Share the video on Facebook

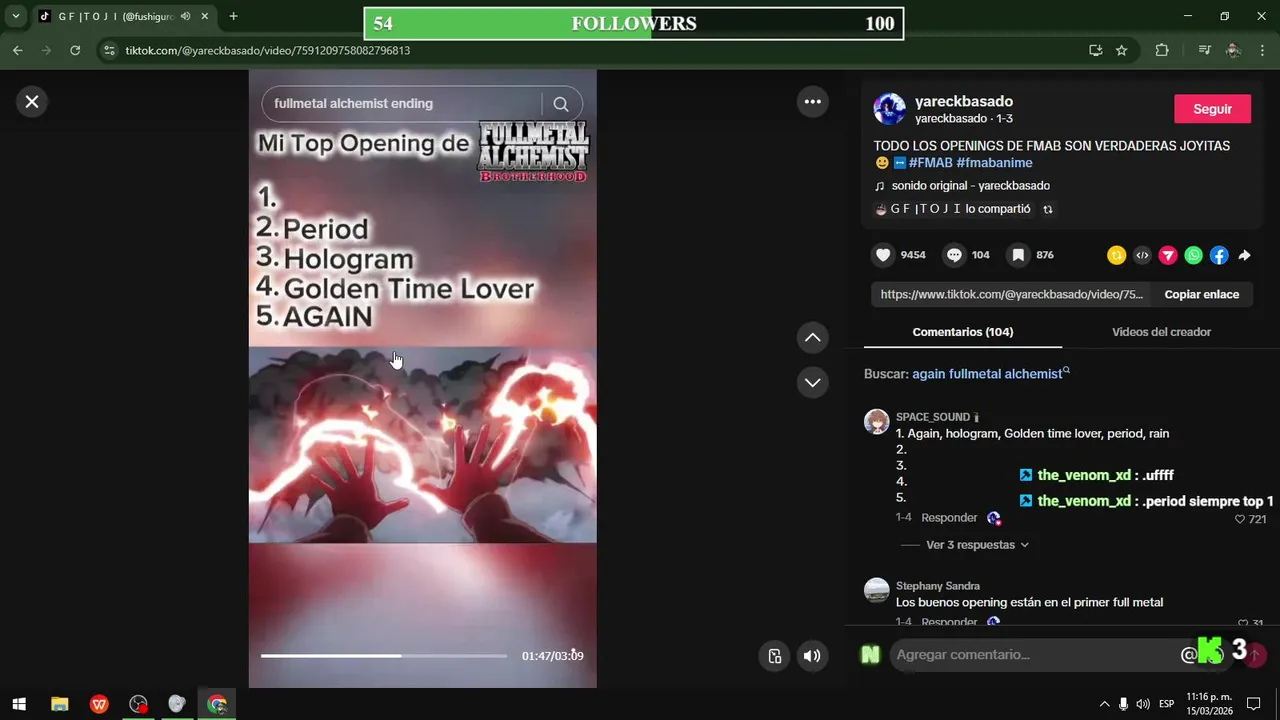[1219, 255]
